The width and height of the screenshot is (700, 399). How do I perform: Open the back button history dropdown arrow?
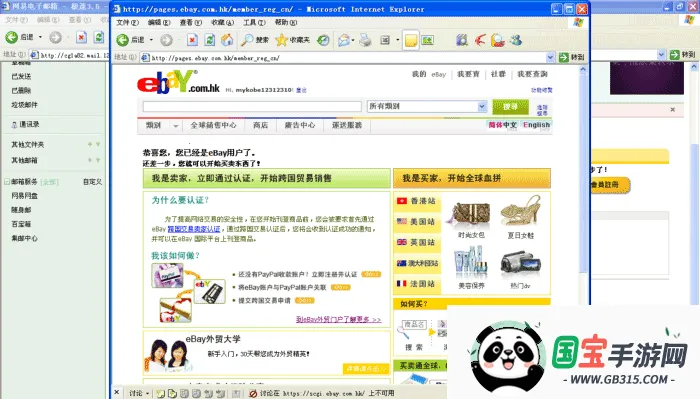151,40
